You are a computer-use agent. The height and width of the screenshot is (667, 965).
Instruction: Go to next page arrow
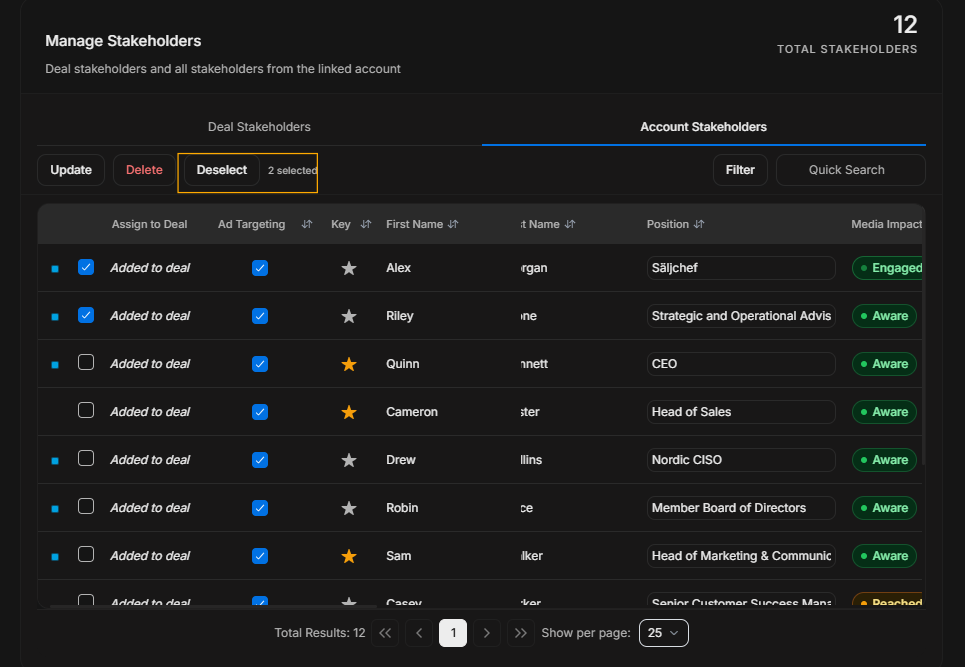(x=487, y=633)
